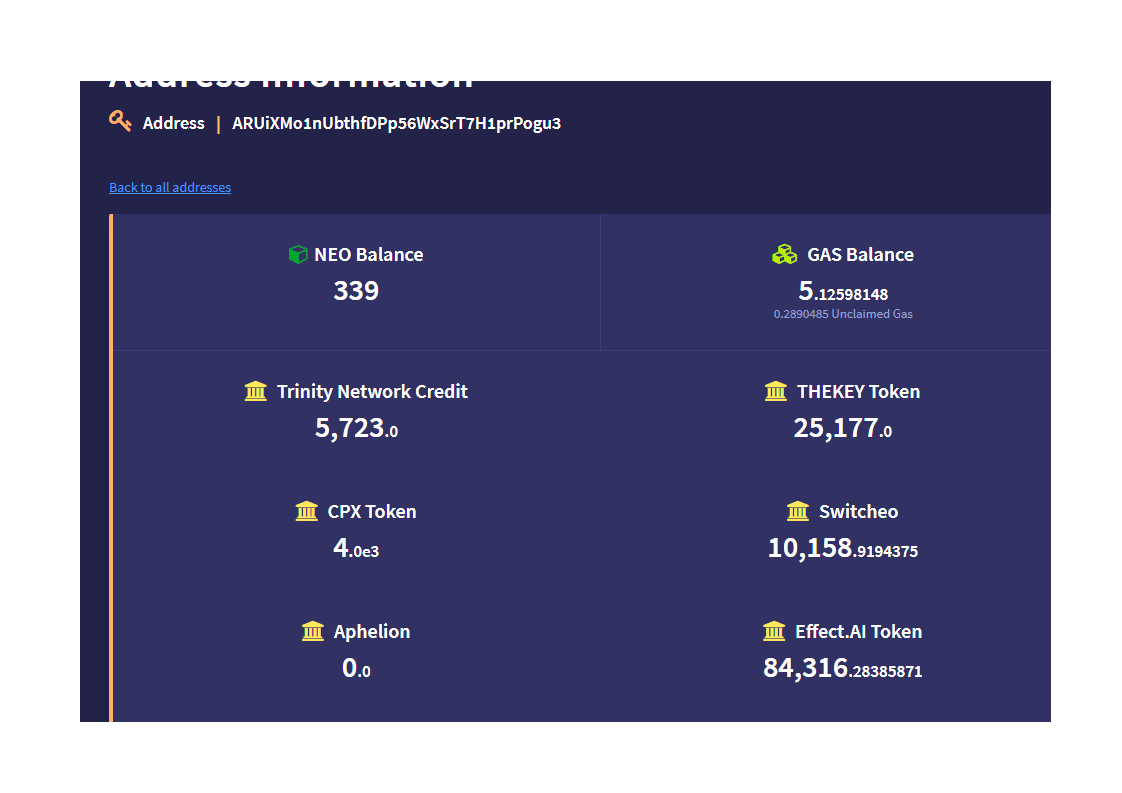The image size is (1122, 793).
Task: Click the Aphelion label text
Action: 372,632
